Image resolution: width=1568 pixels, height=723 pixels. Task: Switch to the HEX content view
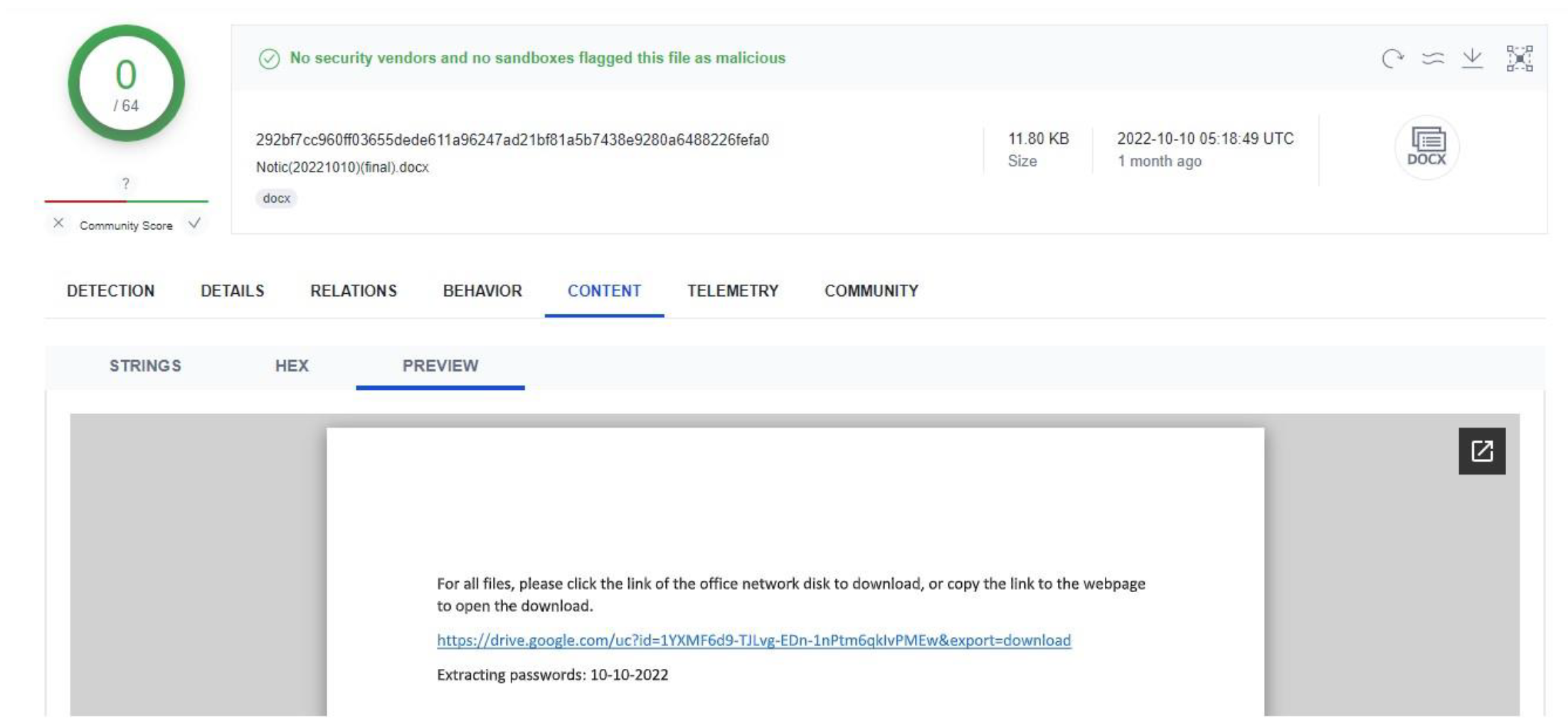292,366
